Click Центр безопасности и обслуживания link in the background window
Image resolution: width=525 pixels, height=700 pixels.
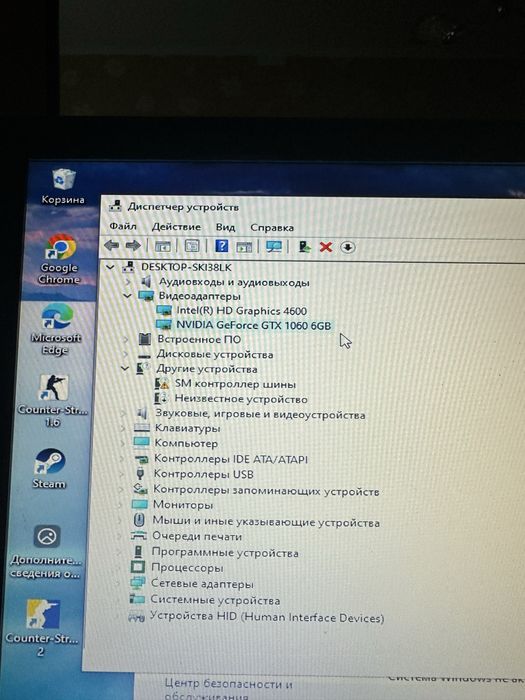228,690
